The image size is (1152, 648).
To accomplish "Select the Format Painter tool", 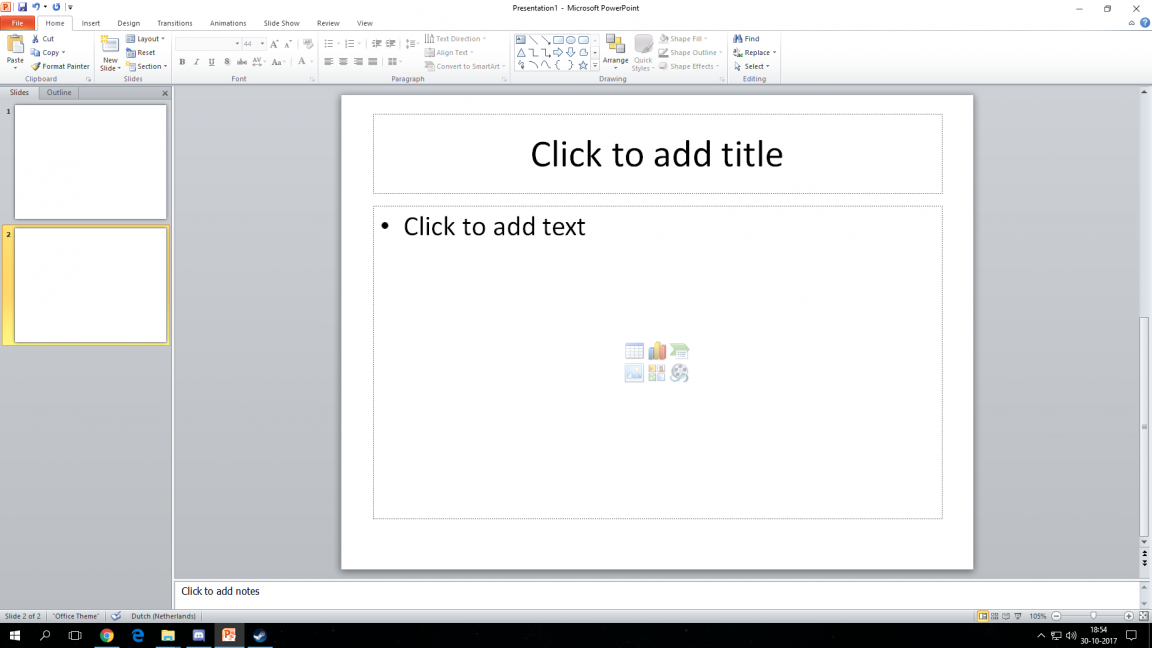I will point(60,67).
